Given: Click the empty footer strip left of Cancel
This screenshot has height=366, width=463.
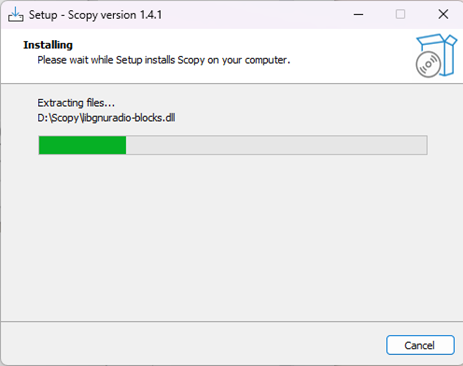Looking at the screenshot, I should (192, 344).
